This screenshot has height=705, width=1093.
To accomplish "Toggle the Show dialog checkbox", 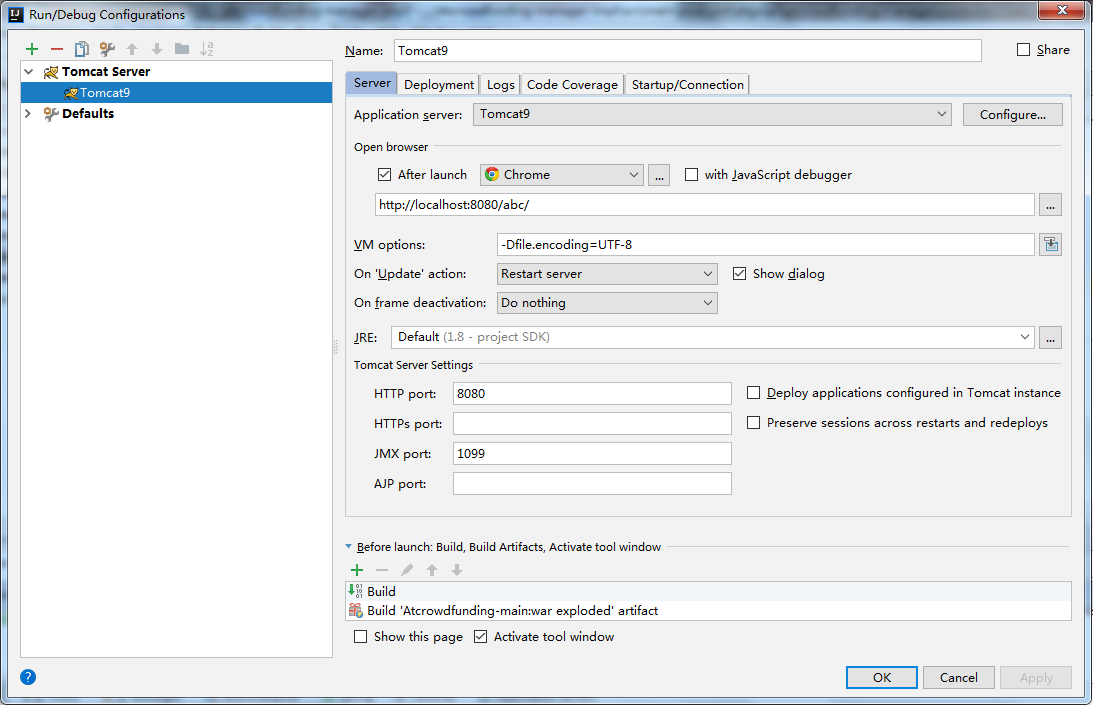I will pos(740,273).
